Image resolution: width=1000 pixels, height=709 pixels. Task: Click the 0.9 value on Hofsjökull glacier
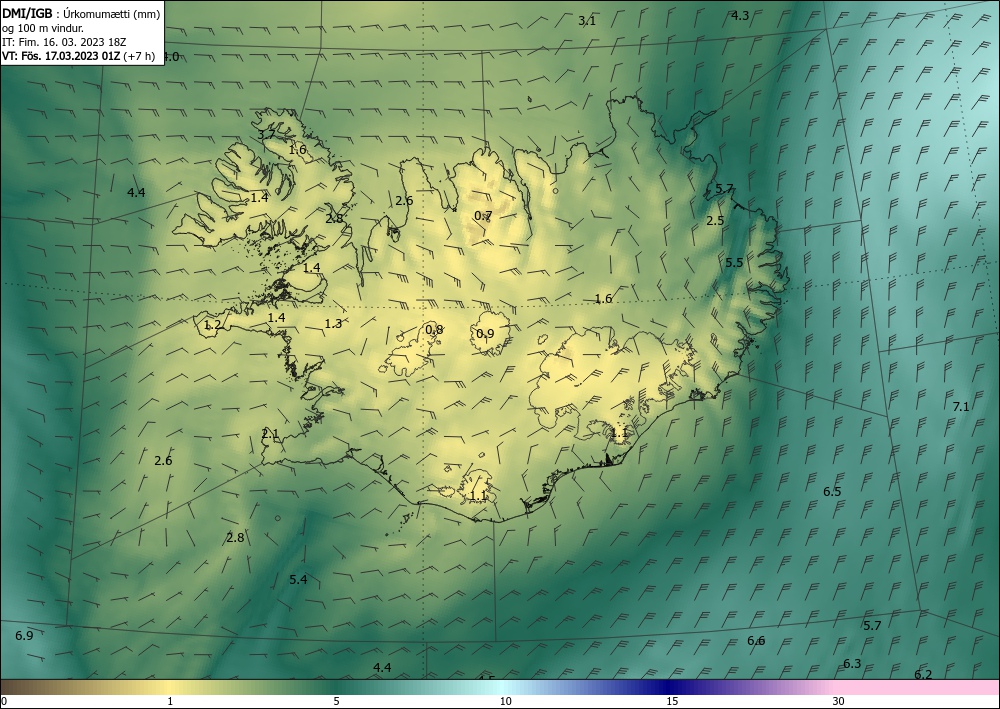(x=485, y=334)
